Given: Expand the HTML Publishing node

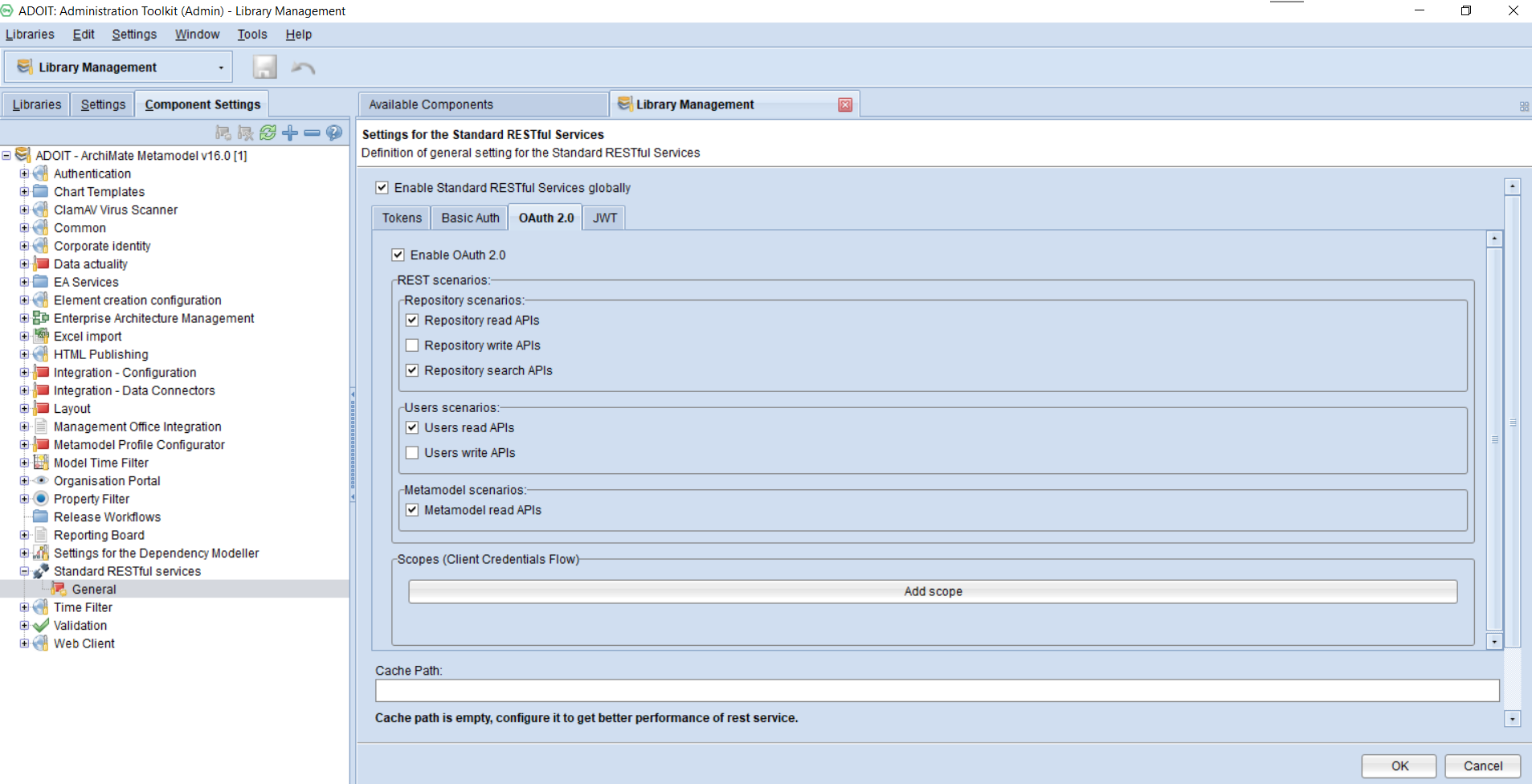Looking at the screenshot, I should point(24,354).
